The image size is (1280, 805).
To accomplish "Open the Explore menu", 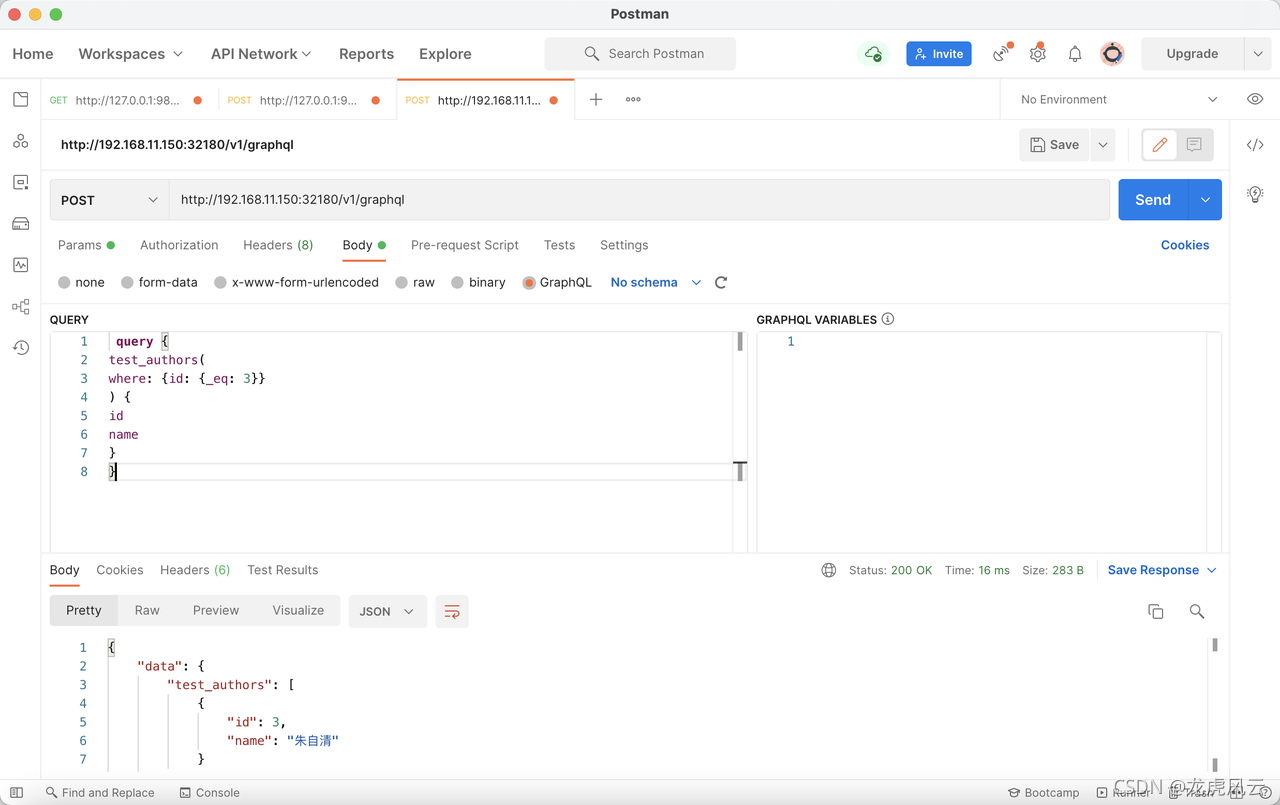I will 445,54.
